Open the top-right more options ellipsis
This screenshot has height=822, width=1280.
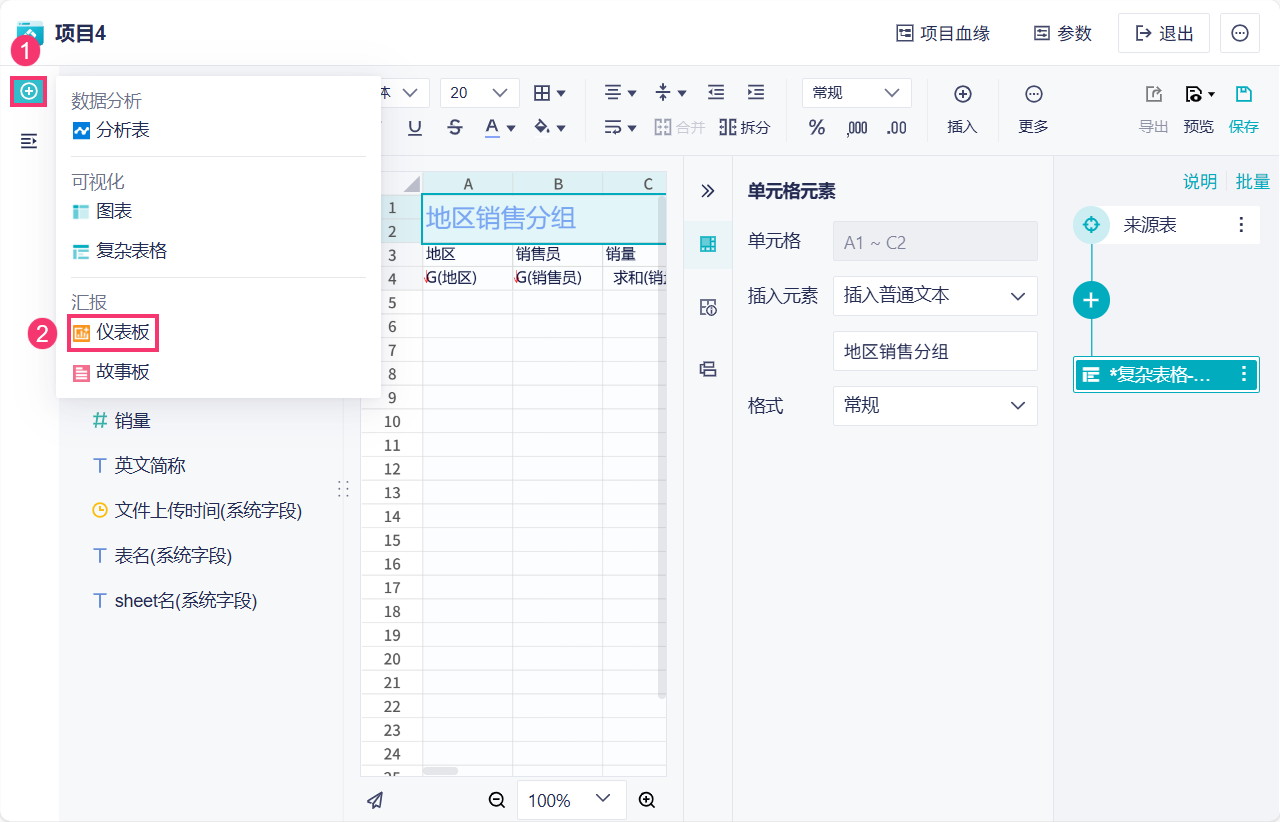point(1240,33)
